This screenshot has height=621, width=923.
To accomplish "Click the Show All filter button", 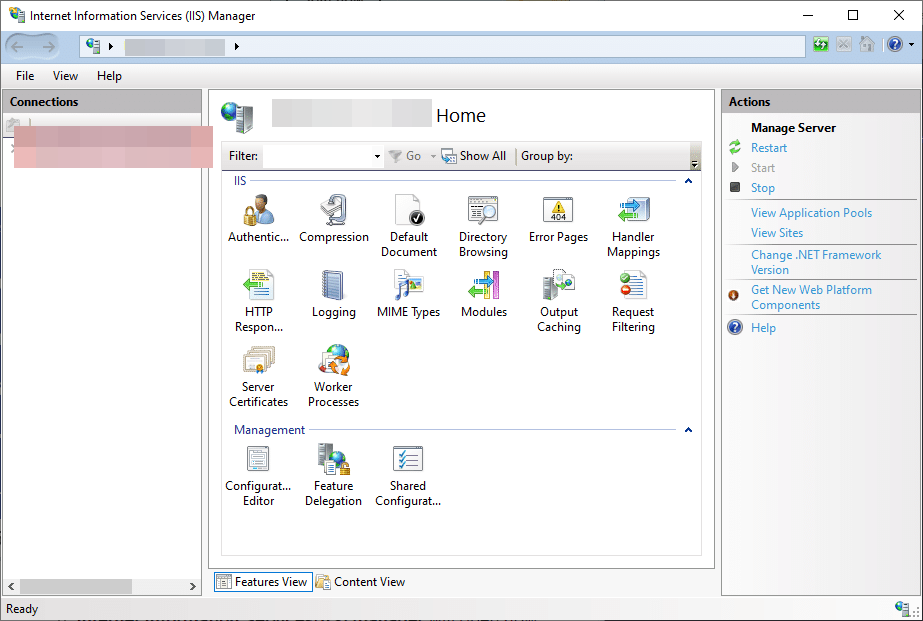I will coord(474,156).
